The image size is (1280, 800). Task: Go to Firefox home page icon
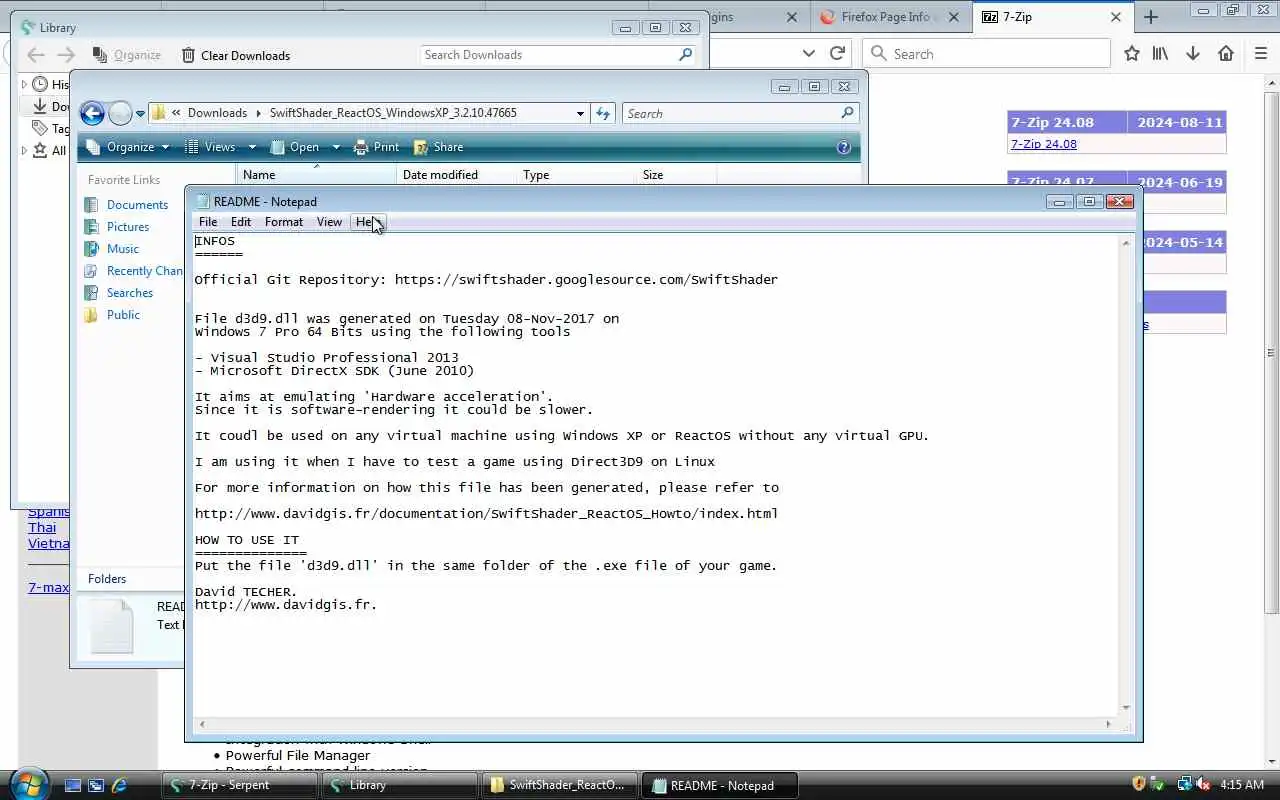[1225, 54]
